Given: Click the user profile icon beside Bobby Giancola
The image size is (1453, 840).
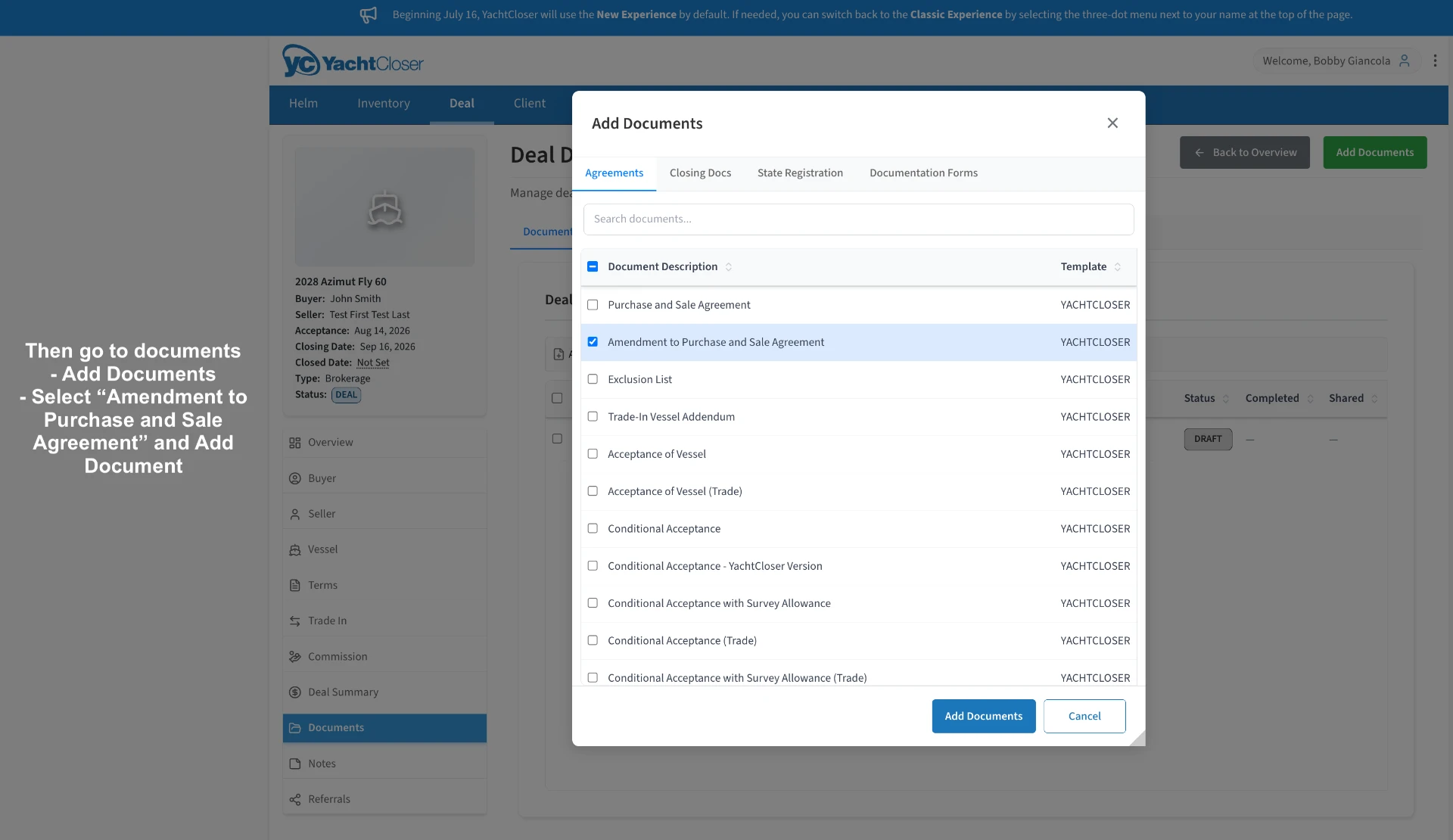Looking at the screenshot, I should coord(1405,61).
